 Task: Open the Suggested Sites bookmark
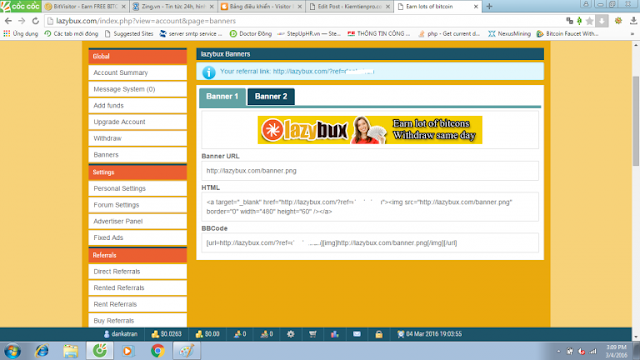pos(129,34)
